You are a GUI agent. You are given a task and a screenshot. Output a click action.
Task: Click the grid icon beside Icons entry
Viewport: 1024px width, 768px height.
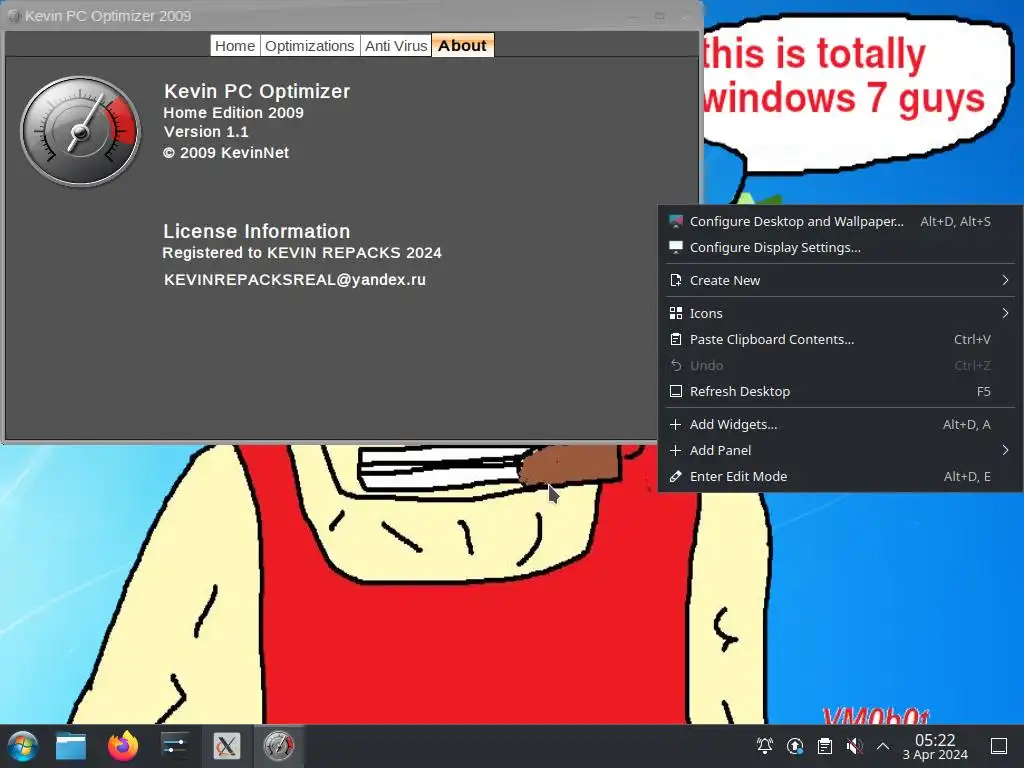(676, 313)
